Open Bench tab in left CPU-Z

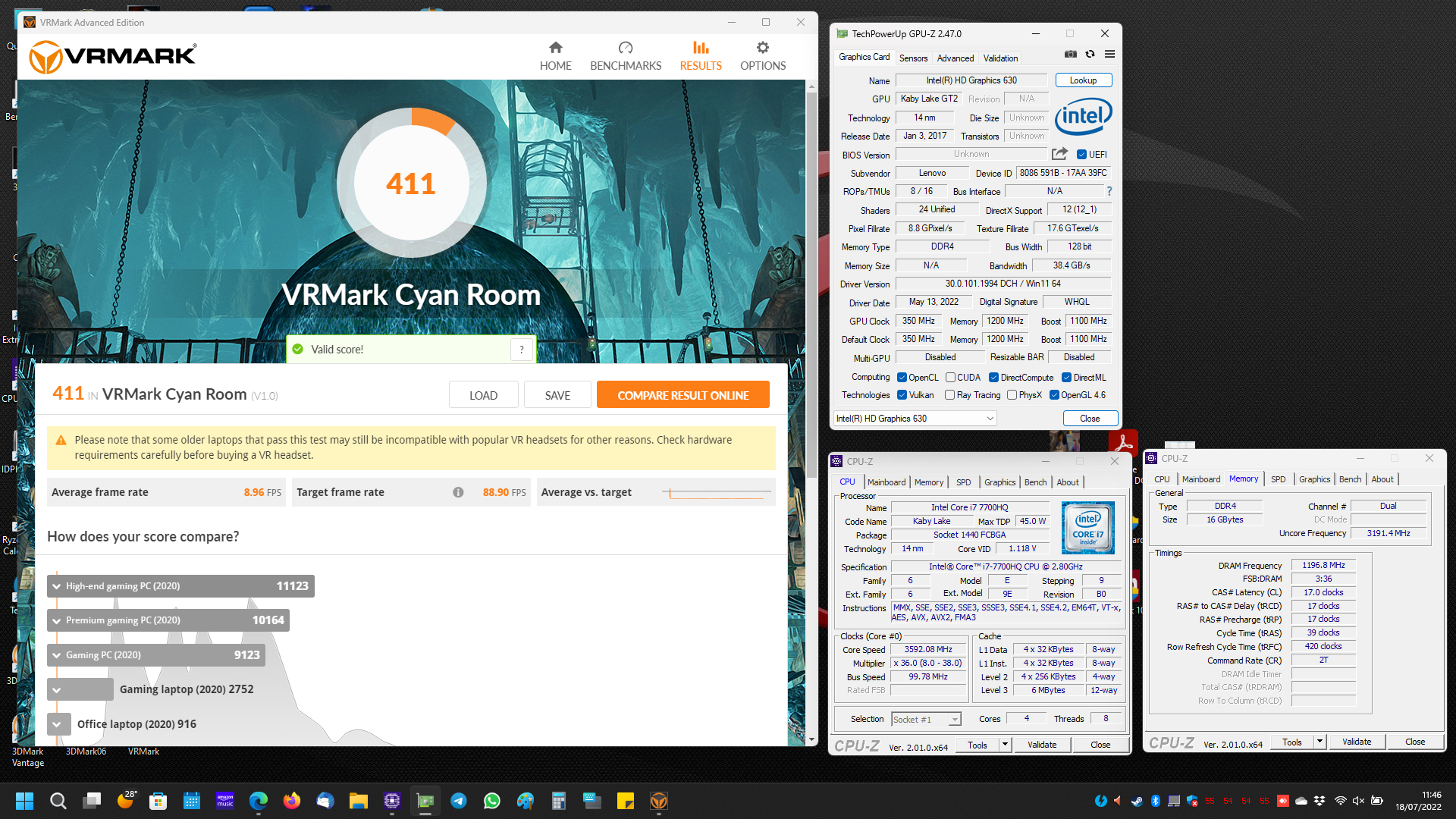[1035, 482]
